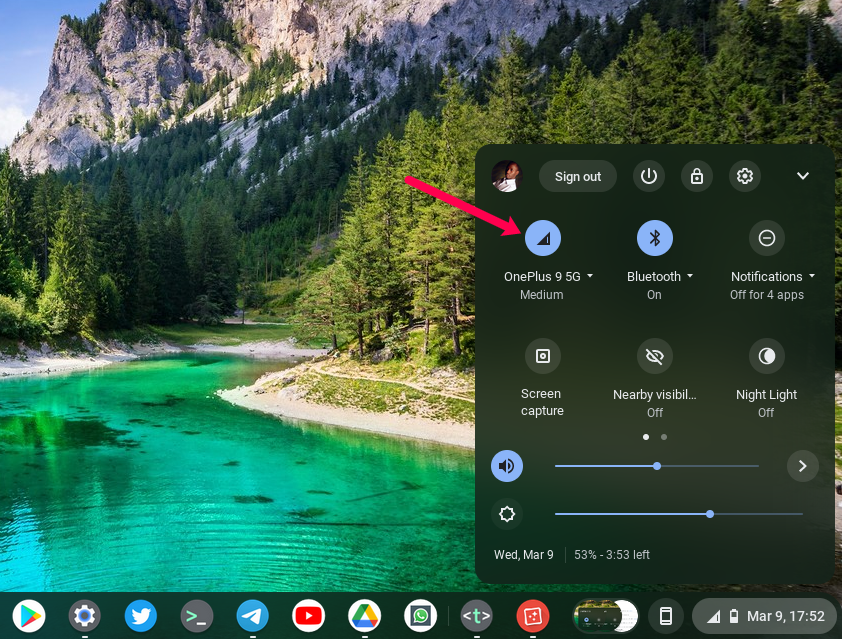Click the power shutdown icon
The image size is (842, 639).
pos(649,176)
